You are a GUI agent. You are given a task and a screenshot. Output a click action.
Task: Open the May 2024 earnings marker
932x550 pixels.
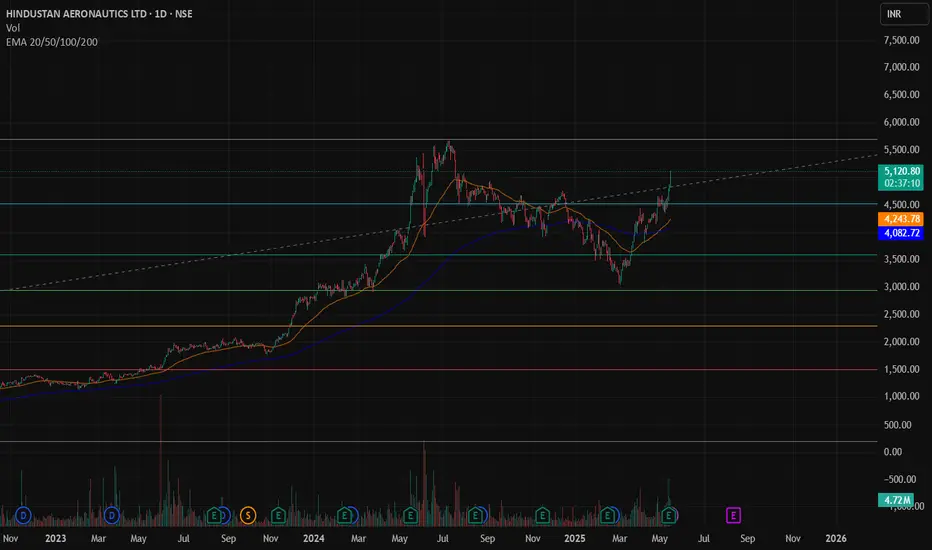tap(410, 516)
